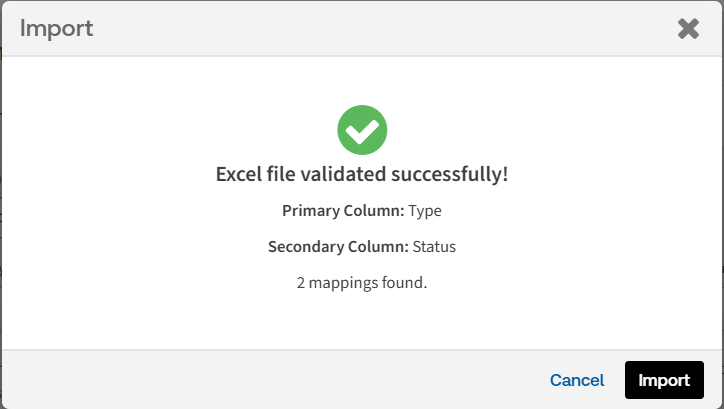This screenshot has height=409, width=724.
Task: Click the 'Primary Column:' label
Action: pyautogui.click(x=343, y=211)
